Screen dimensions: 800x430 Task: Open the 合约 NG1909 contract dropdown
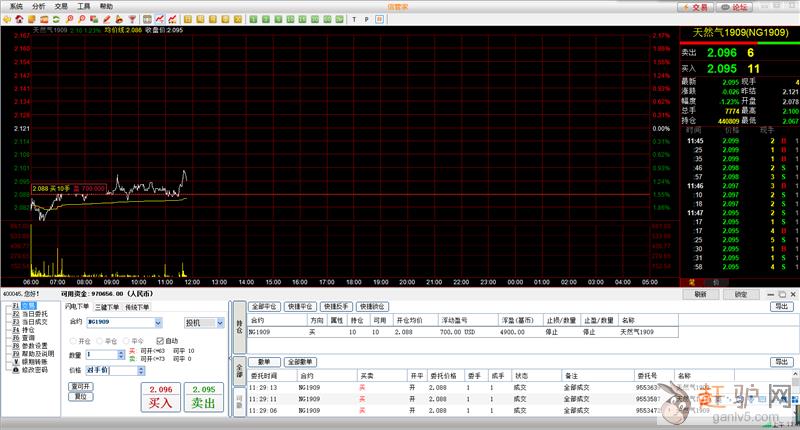(x=158, y=322)
